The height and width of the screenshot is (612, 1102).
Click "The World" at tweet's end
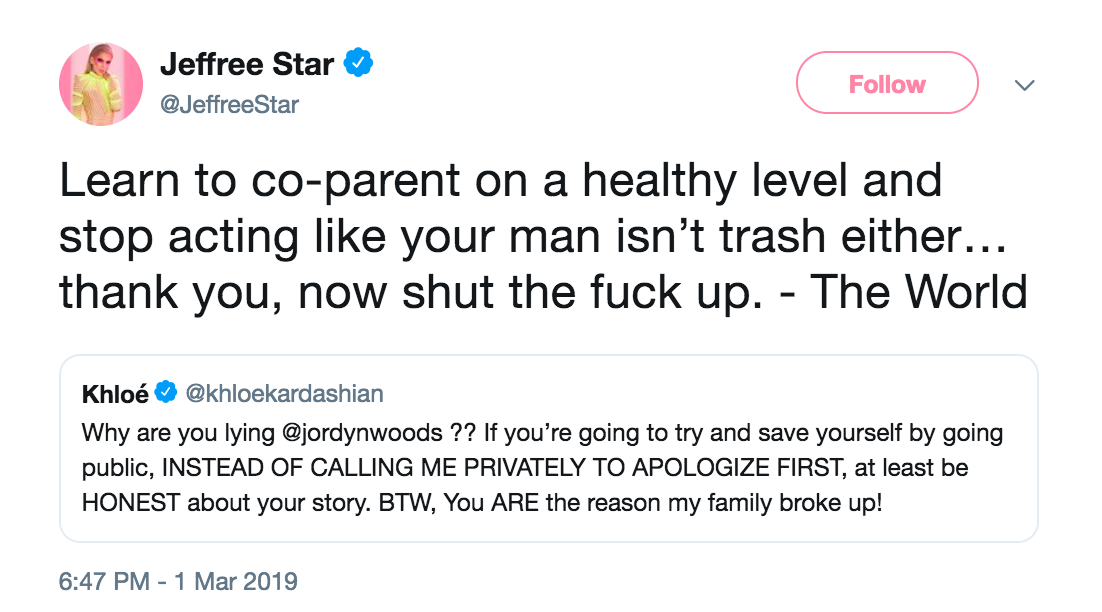tap(918, 291)
